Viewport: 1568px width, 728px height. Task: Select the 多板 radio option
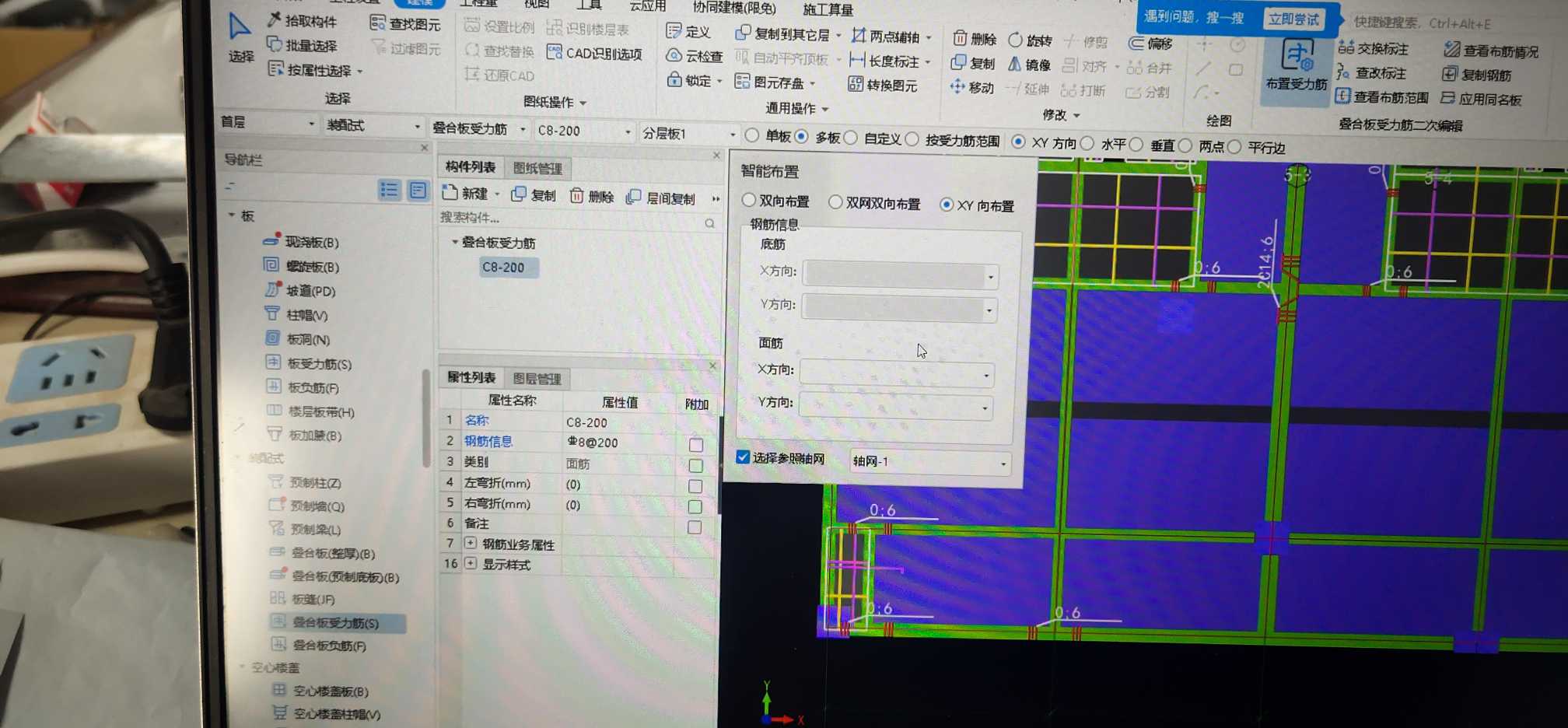pos(802,137)
